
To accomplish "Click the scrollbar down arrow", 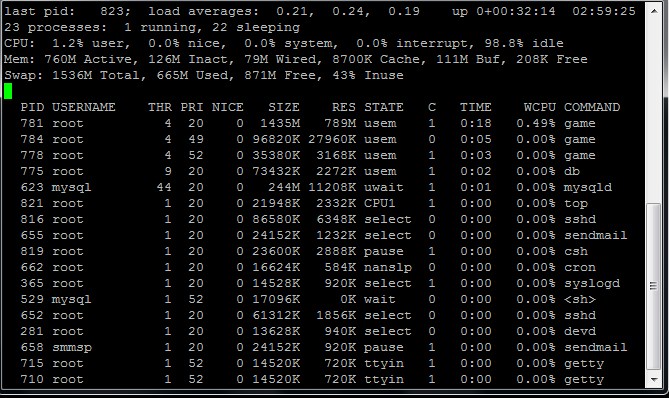I will 654,379.
